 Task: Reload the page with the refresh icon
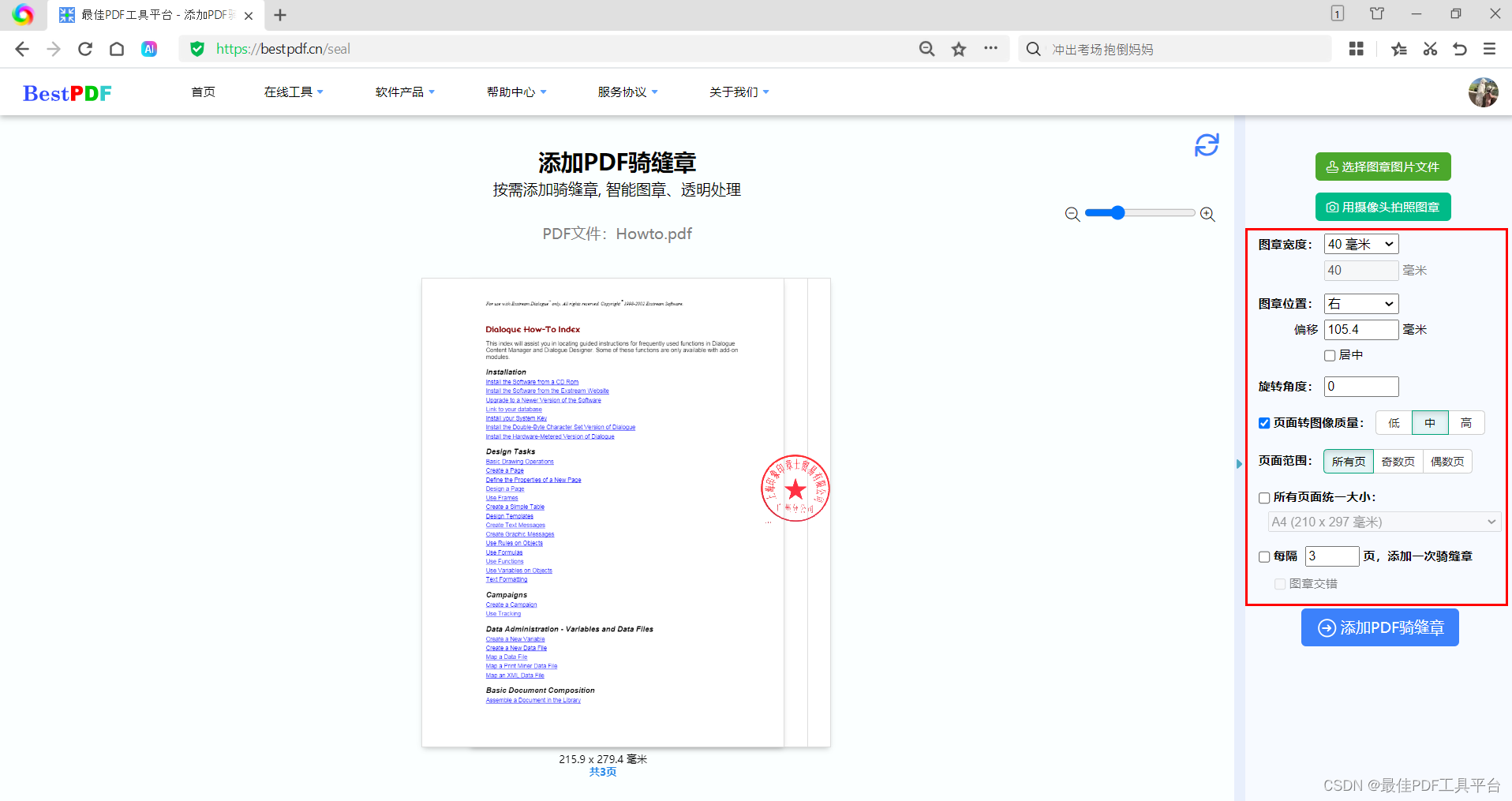(85, 49)
